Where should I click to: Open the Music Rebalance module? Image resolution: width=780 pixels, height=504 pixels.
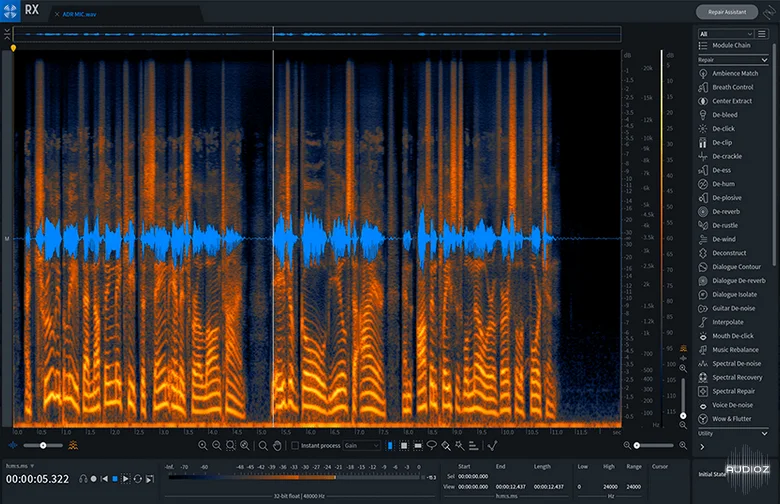(729, 350)
